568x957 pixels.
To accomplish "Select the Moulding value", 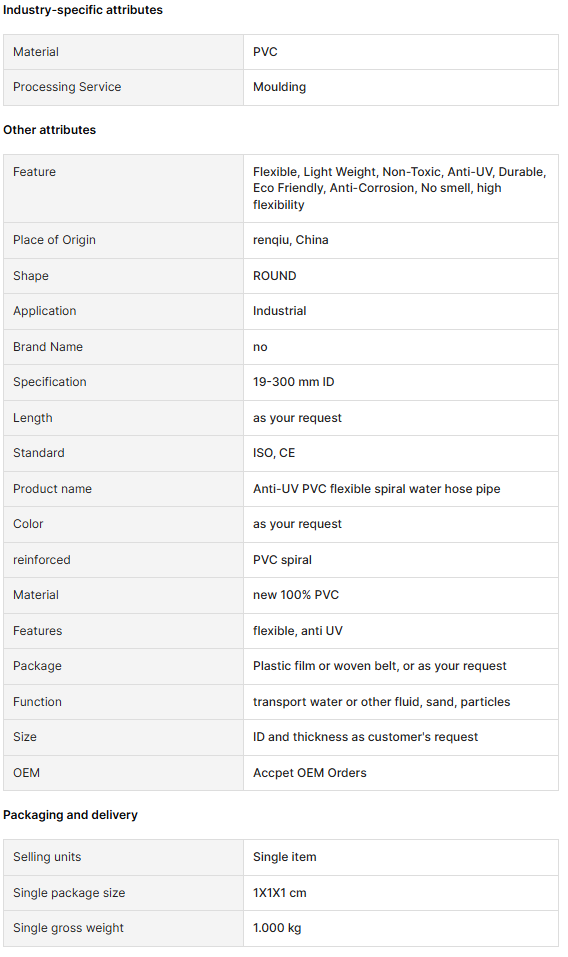I will [x=279, y=87].
